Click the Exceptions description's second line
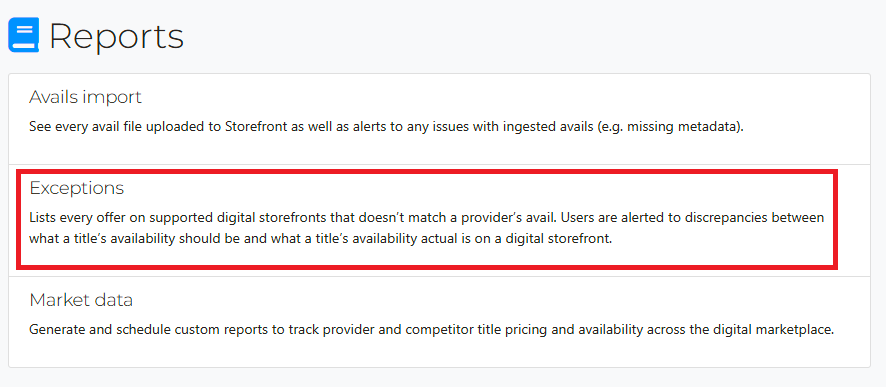Image resolution: width=886 pixels, height=387 pixels. [x=320, y=239]
